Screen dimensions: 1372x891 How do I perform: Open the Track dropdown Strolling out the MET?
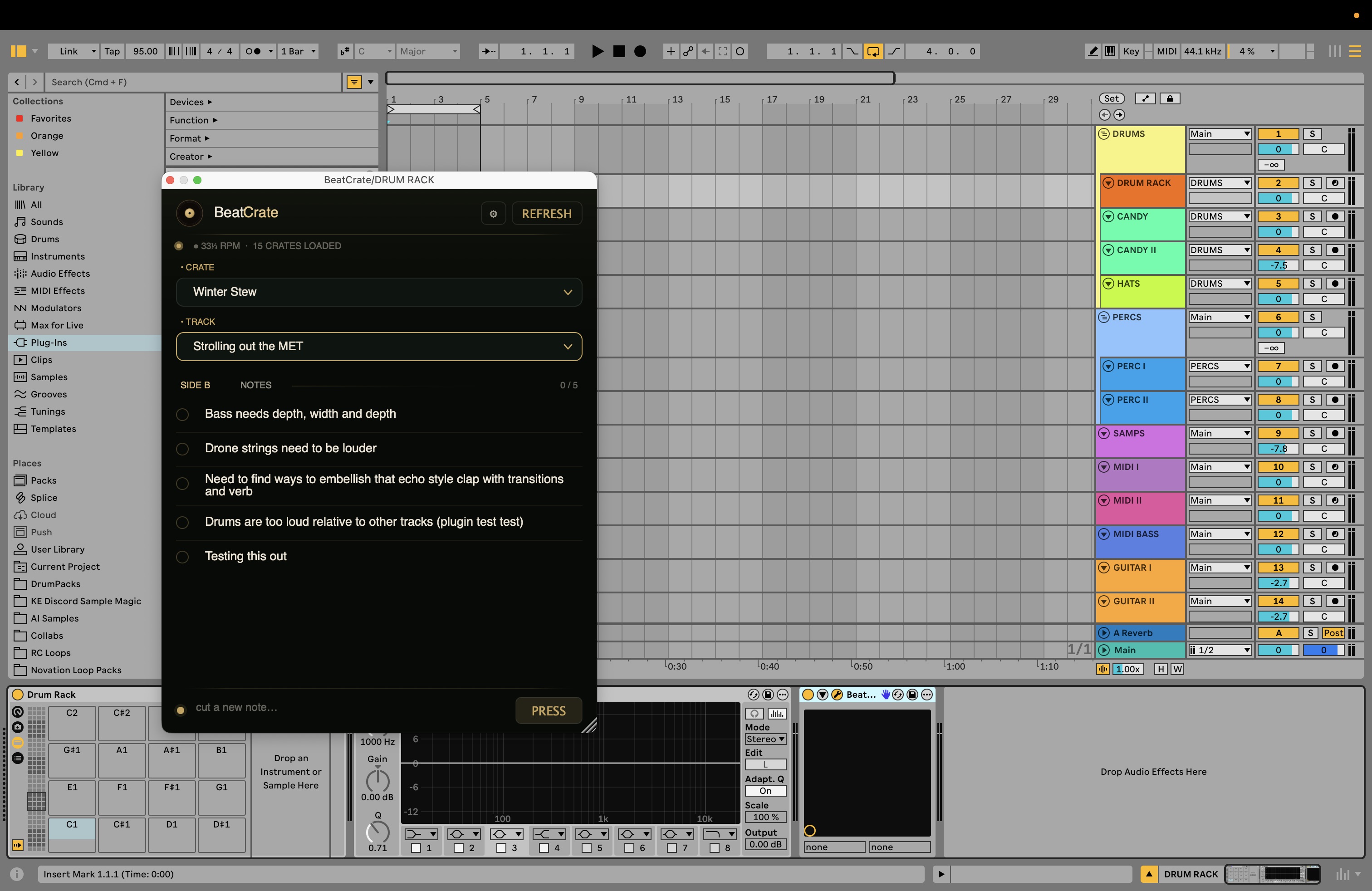[379, 346]
